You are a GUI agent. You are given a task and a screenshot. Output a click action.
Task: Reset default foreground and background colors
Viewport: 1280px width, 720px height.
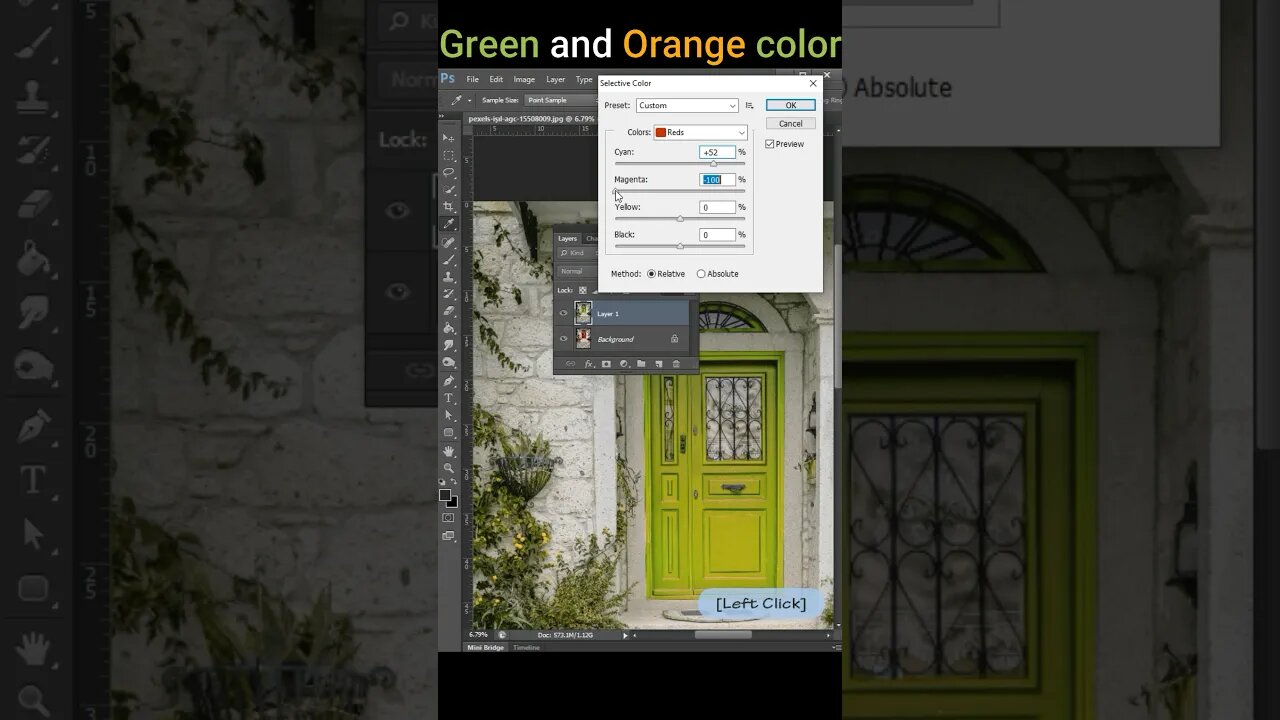click(443, 482)
